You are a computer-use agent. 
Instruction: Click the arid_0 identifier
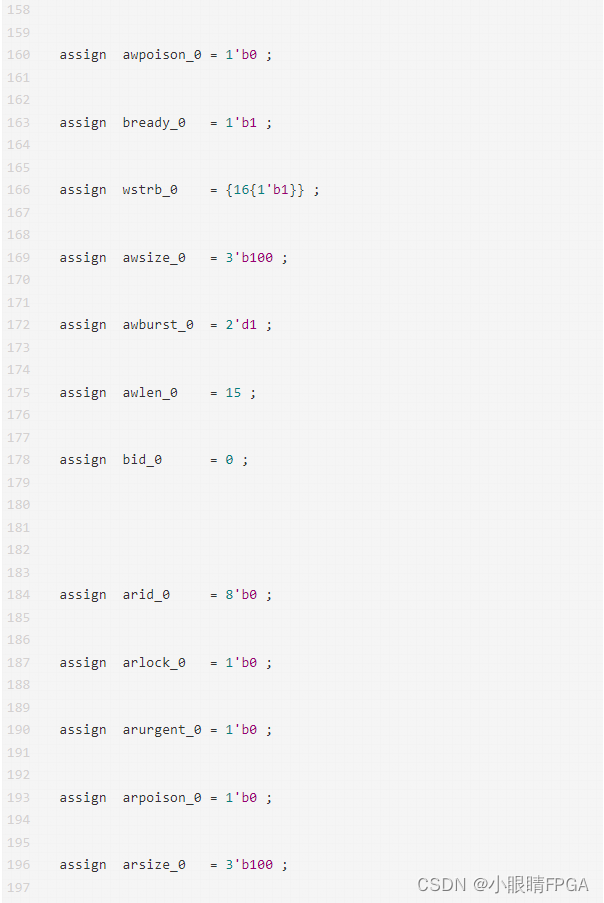point(146,595)
